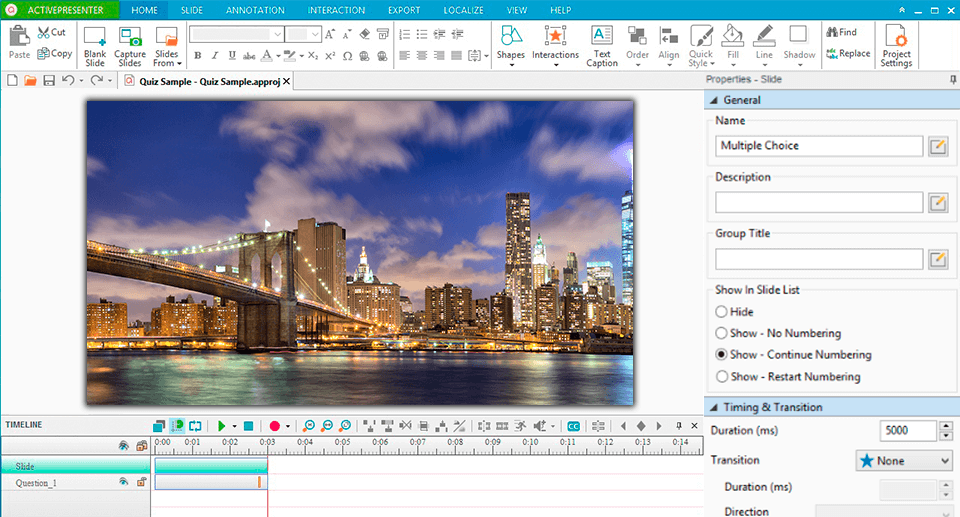Click the closed caption CC icon in timeline

(573, 426)
